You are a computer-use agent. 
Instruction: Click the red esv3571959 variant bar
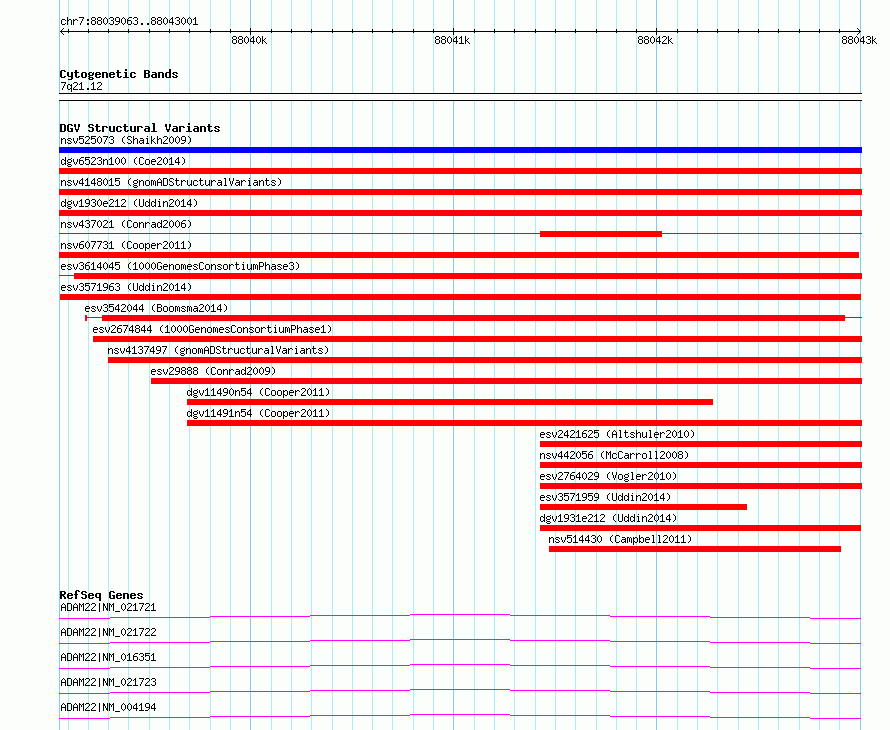point(643,507)
